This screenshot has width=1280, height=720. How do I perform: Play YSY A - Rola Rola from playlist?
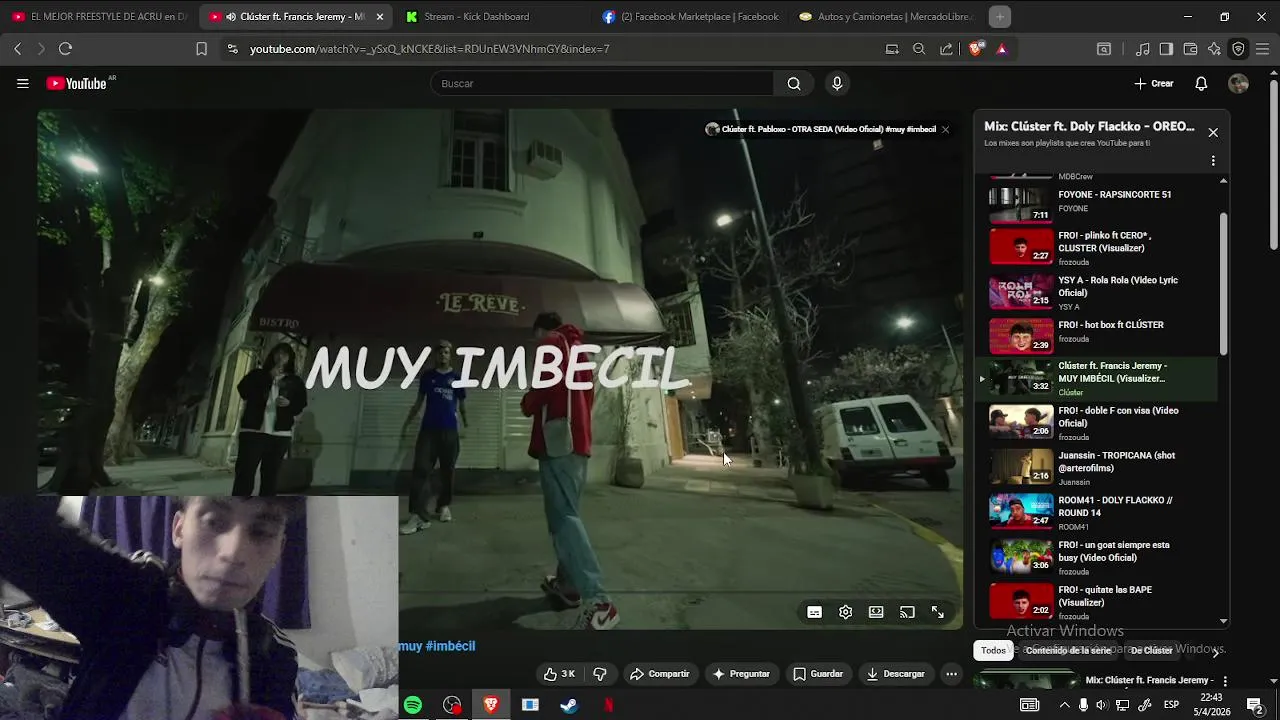pyautogui.click(x=1098, y=292)
